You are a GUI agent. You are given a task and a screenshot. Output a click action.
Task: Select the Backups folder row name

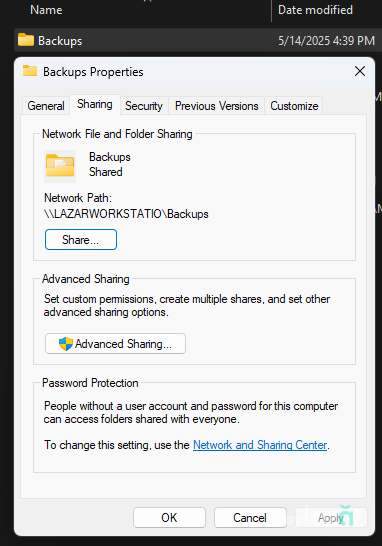(60, 41)
